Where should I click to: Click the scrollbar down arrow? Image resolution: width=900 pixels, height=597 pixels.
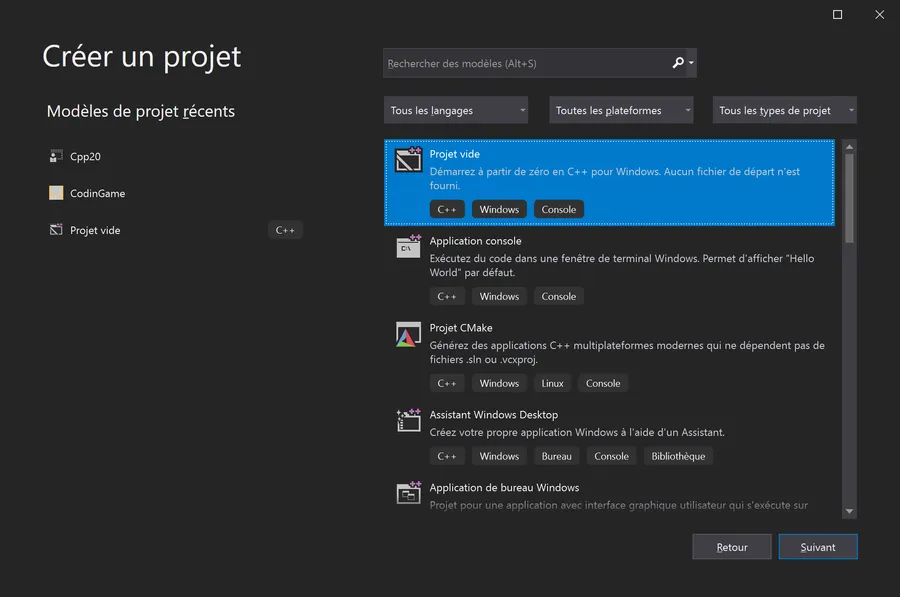click(849, 511)
